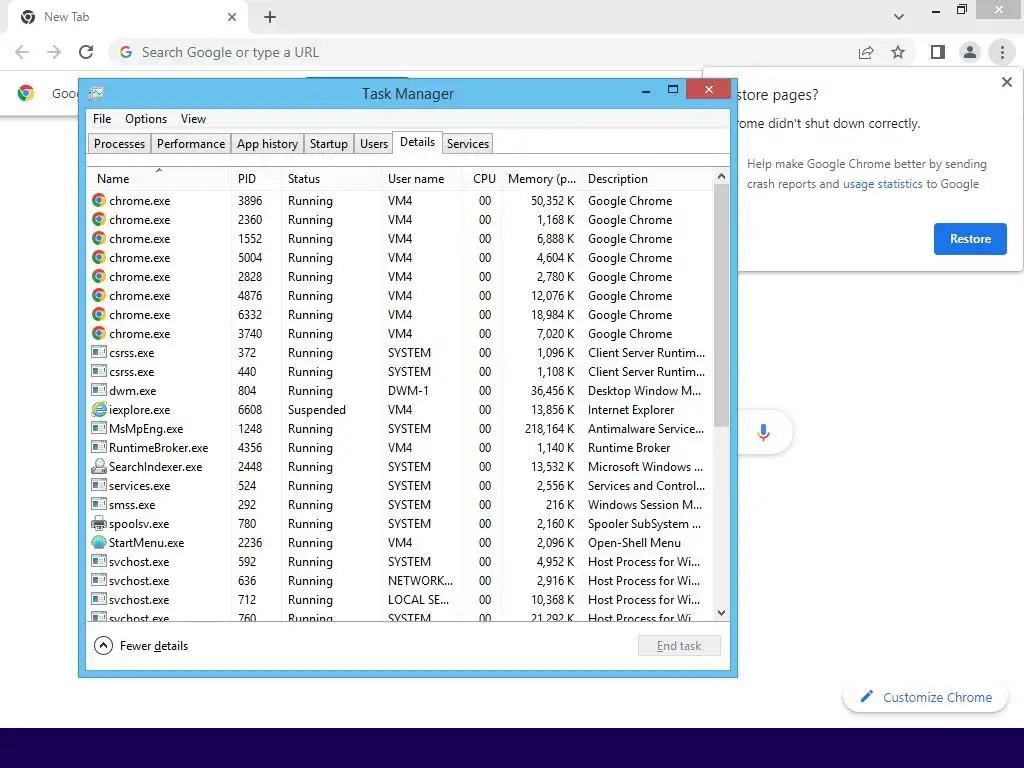Select the chrome.exe icon with PID 2360
Viewport: 1024px width, 768px height.
pos(99,219)
